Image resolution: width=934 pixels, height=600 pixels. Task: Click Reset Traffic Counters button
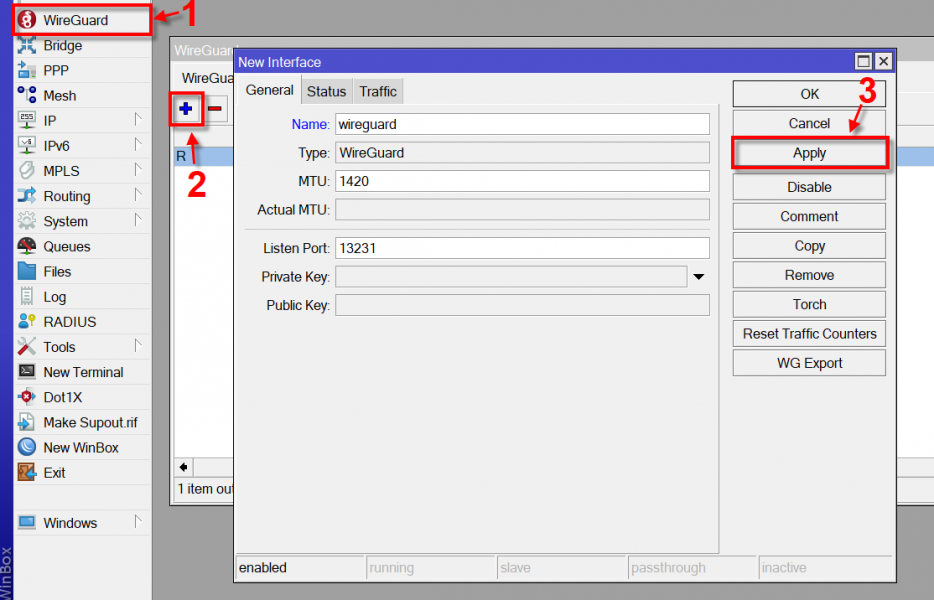pos(809,334)
